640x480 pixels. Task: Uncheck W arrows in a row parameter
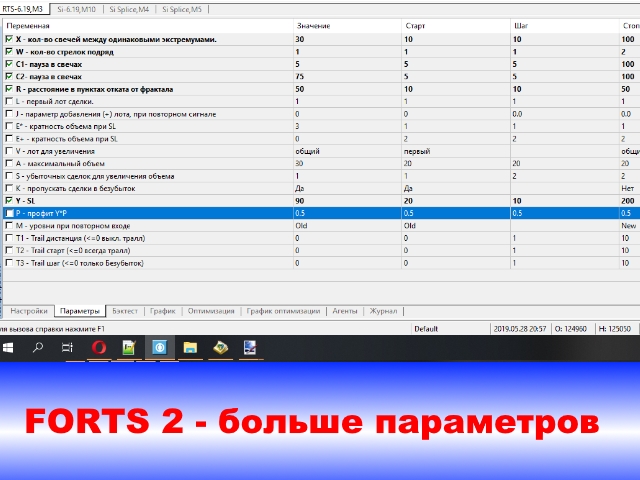point(9,52)
